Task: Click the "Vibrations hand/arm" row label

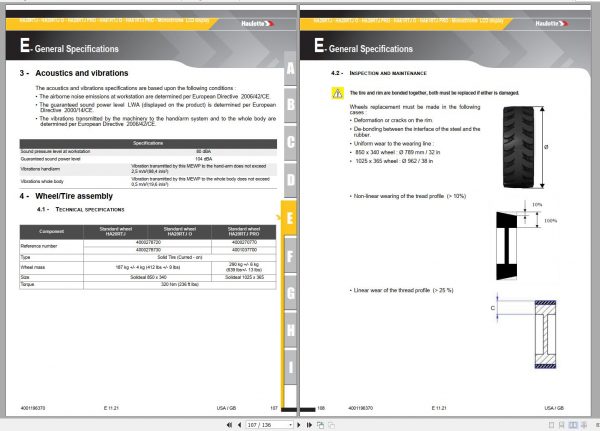Action: pyautogui.click(x=40, y=169)
